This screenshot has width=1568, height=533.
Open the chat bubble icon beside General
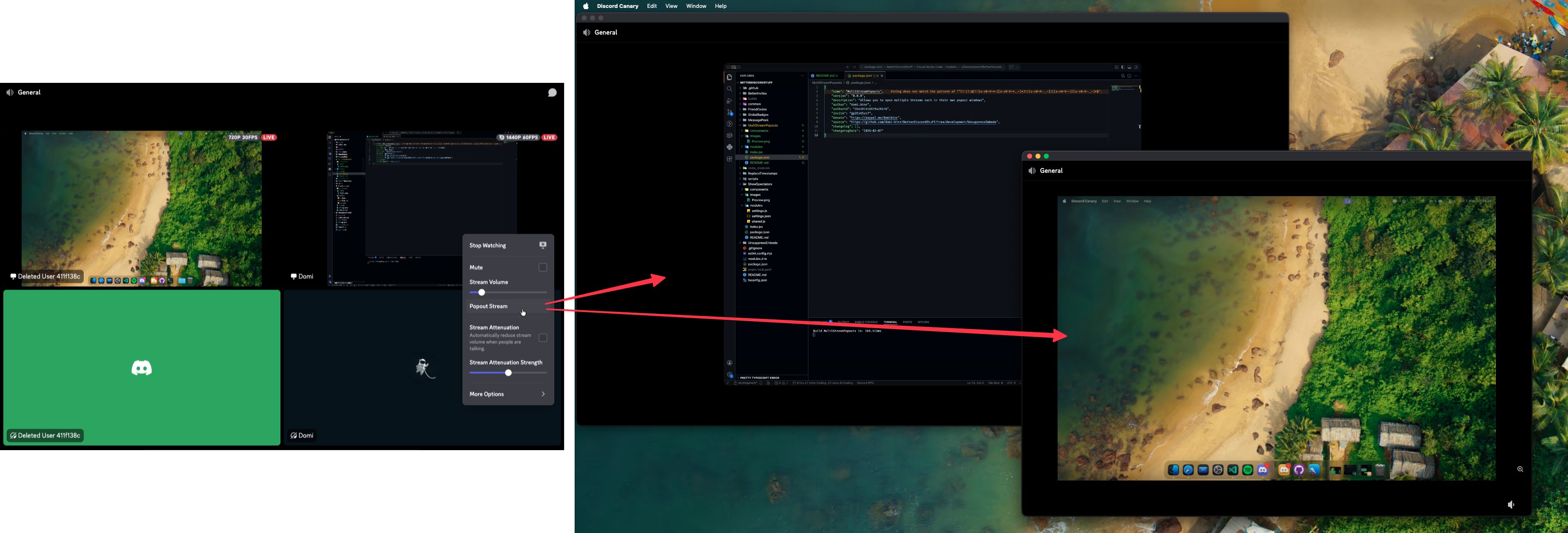pos(552,92)
